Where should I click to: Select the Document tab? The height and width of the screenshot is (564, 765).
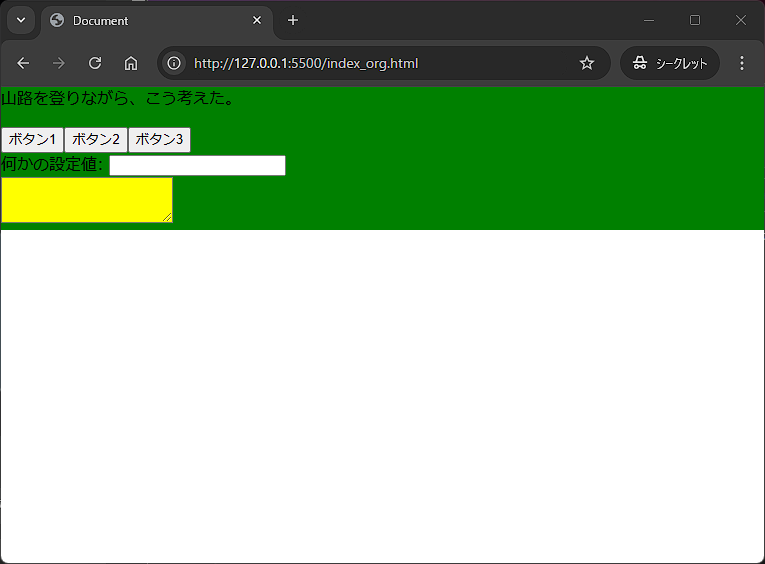[156, 21]
